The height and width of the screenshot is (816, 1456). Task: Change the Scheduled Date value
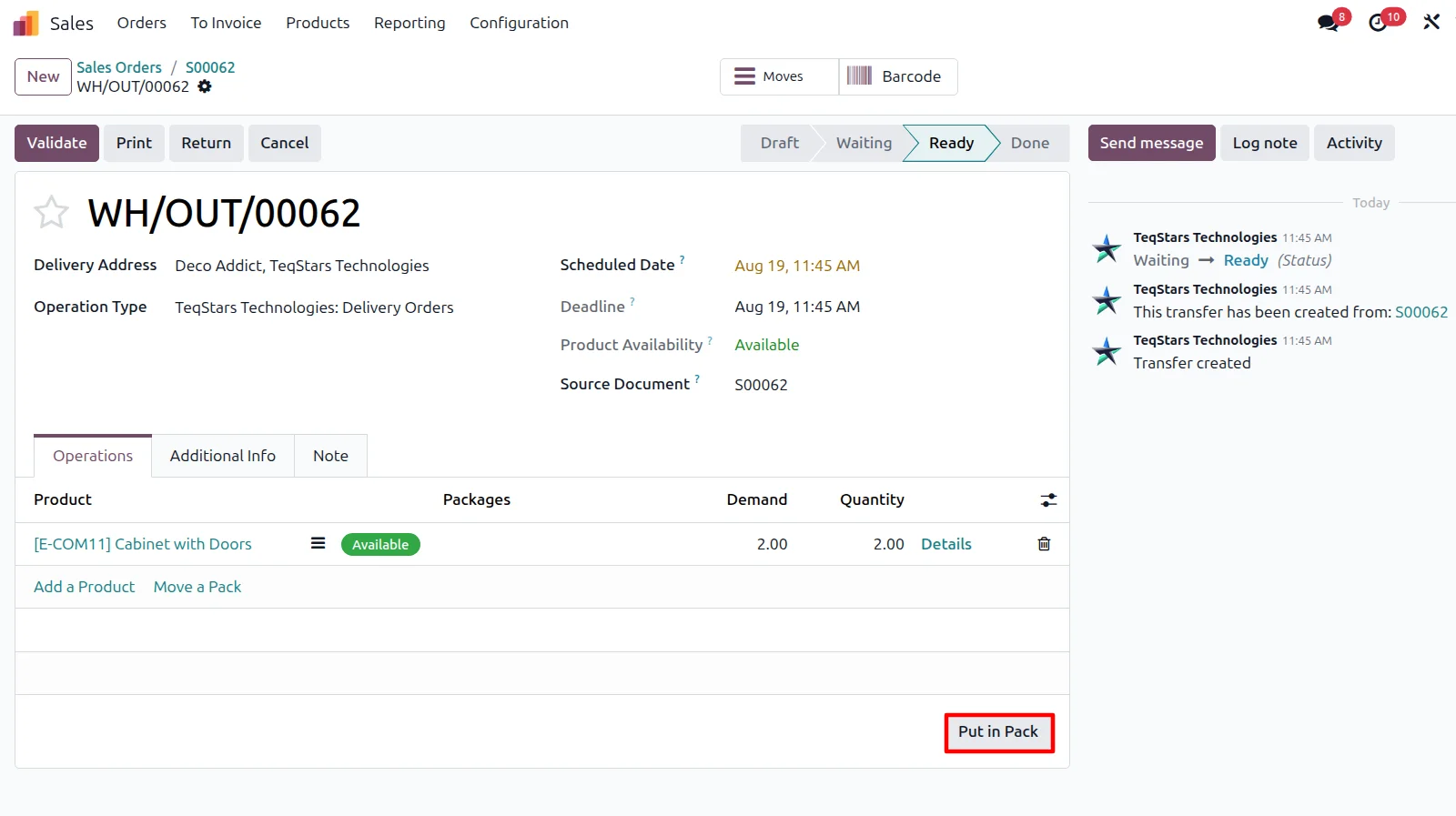[797, 266]
